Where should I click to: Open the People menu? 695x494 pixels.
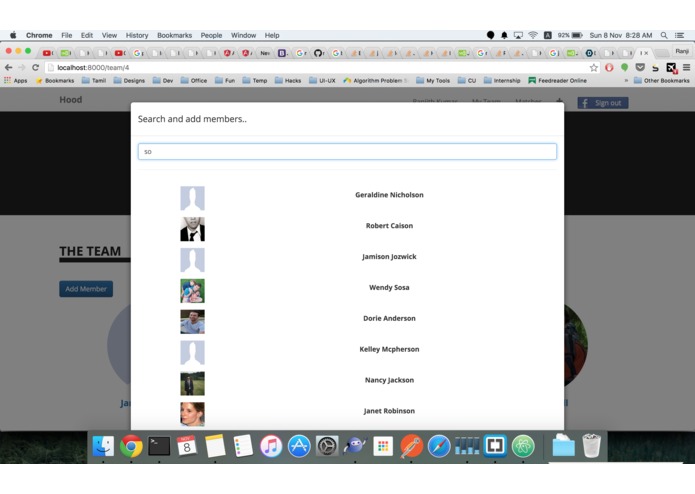211,35
